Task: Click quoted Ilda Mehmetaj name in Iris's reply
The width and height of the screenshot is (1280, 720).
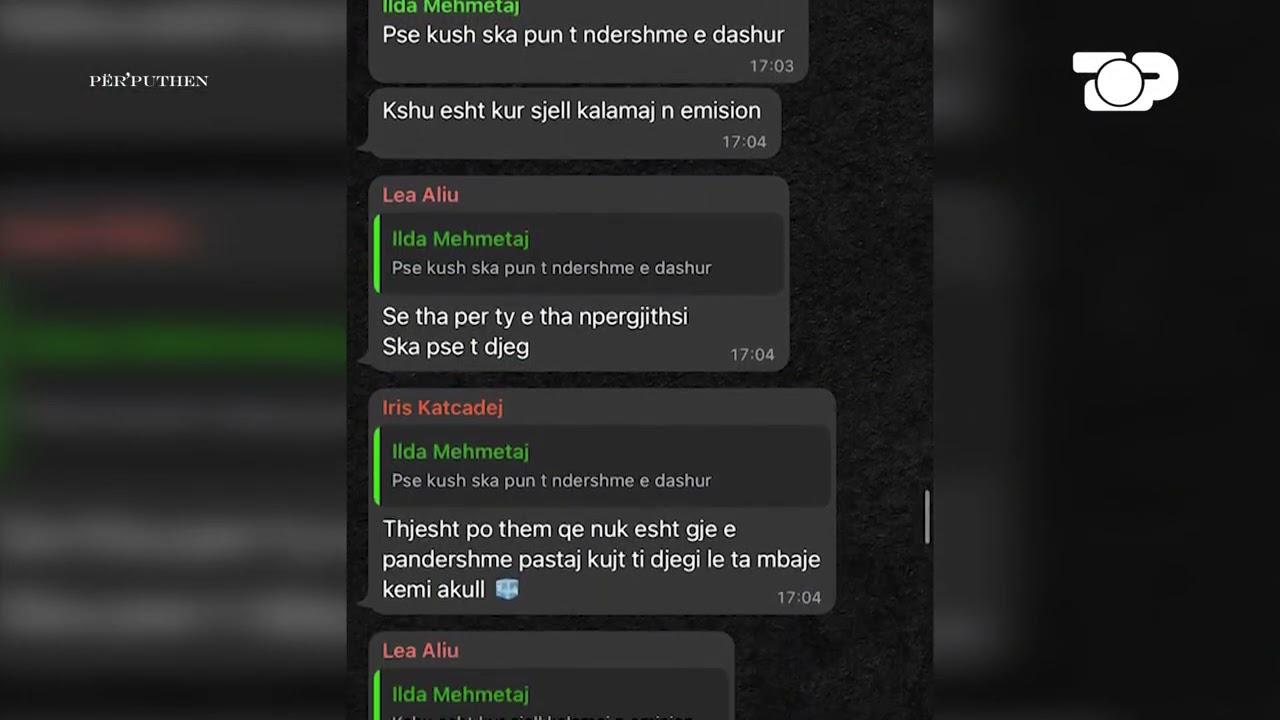Action: pos(460,452)
